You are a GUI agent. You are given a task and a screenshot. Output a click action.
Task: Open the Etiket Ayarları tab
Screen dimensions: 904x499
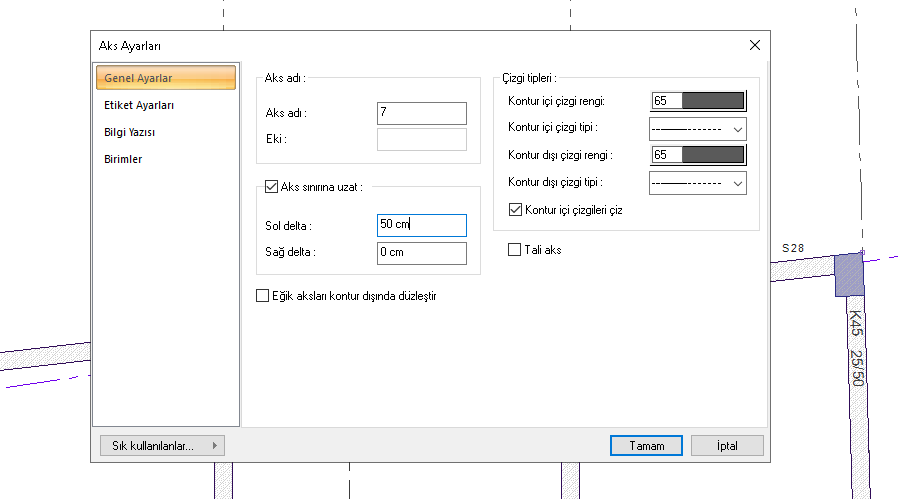click(139, 105)
